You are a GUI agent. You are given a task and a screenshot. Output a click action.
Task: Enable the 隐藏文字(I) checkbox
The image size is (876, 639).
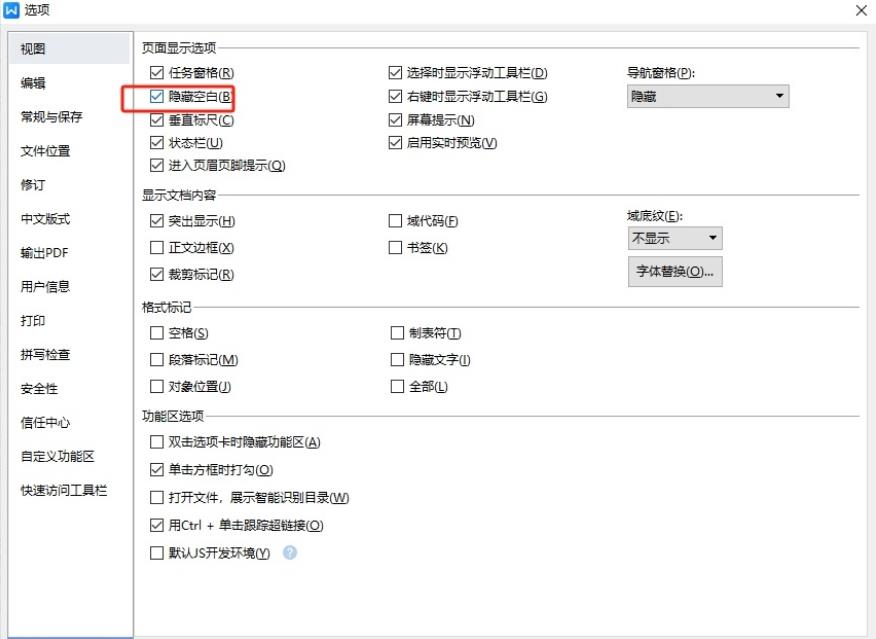coord(397,360)
